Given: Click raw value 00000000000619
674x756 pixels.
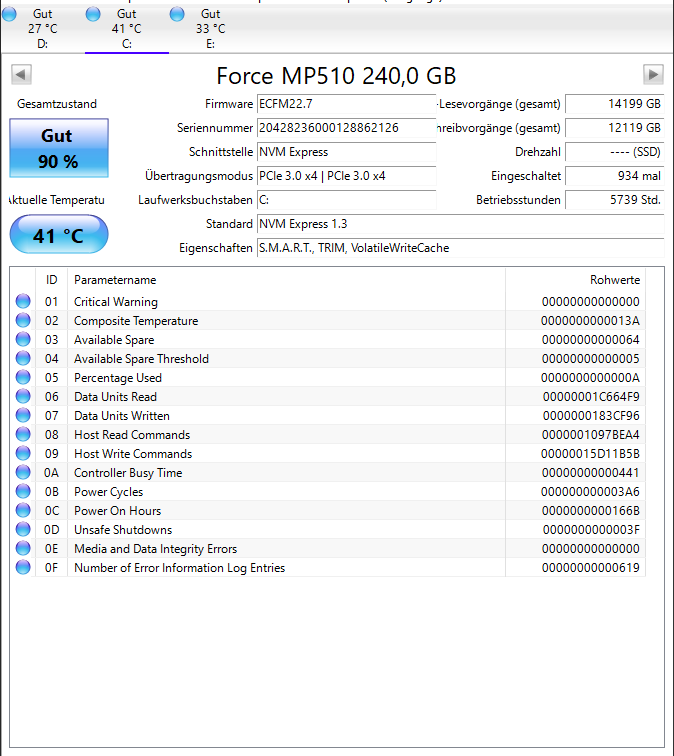Looking at the screenshot, I should [x=591, y=568].
